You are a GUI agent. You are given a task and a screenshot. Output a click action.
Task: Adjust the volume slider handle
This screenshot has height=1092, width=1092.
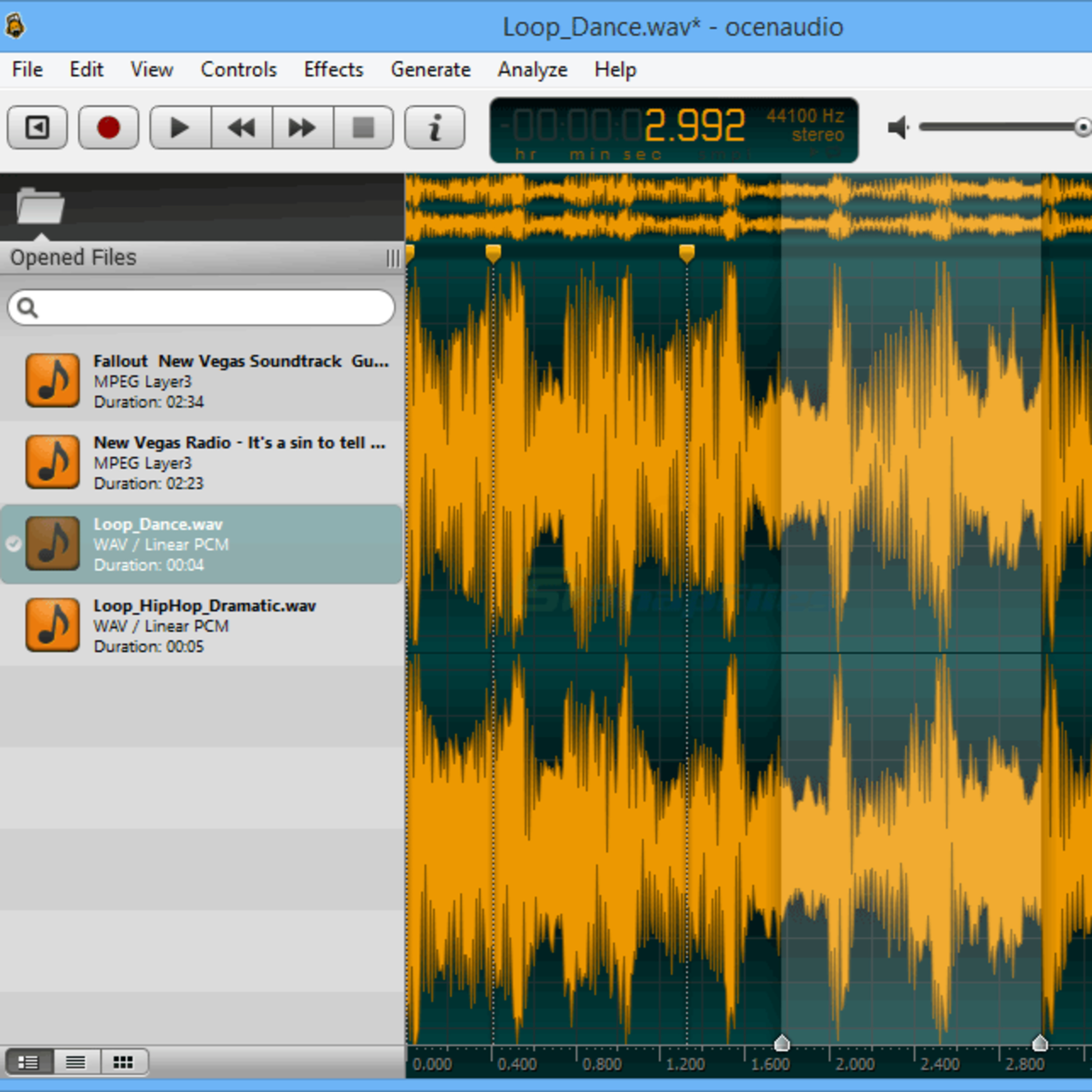point(1082,127)
